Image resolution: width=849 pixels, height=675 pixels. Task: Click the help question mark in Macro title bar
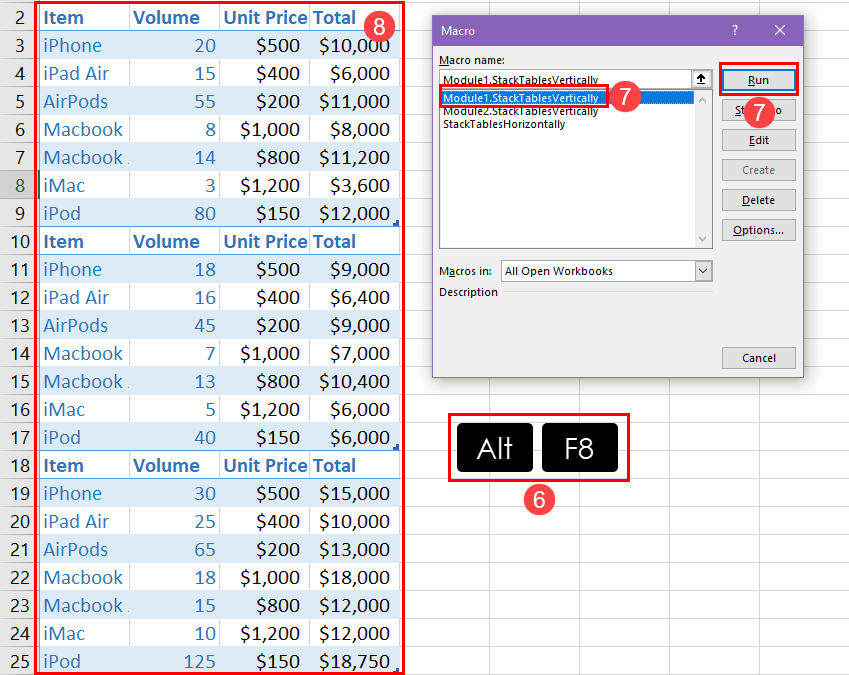tap(735, 30)
